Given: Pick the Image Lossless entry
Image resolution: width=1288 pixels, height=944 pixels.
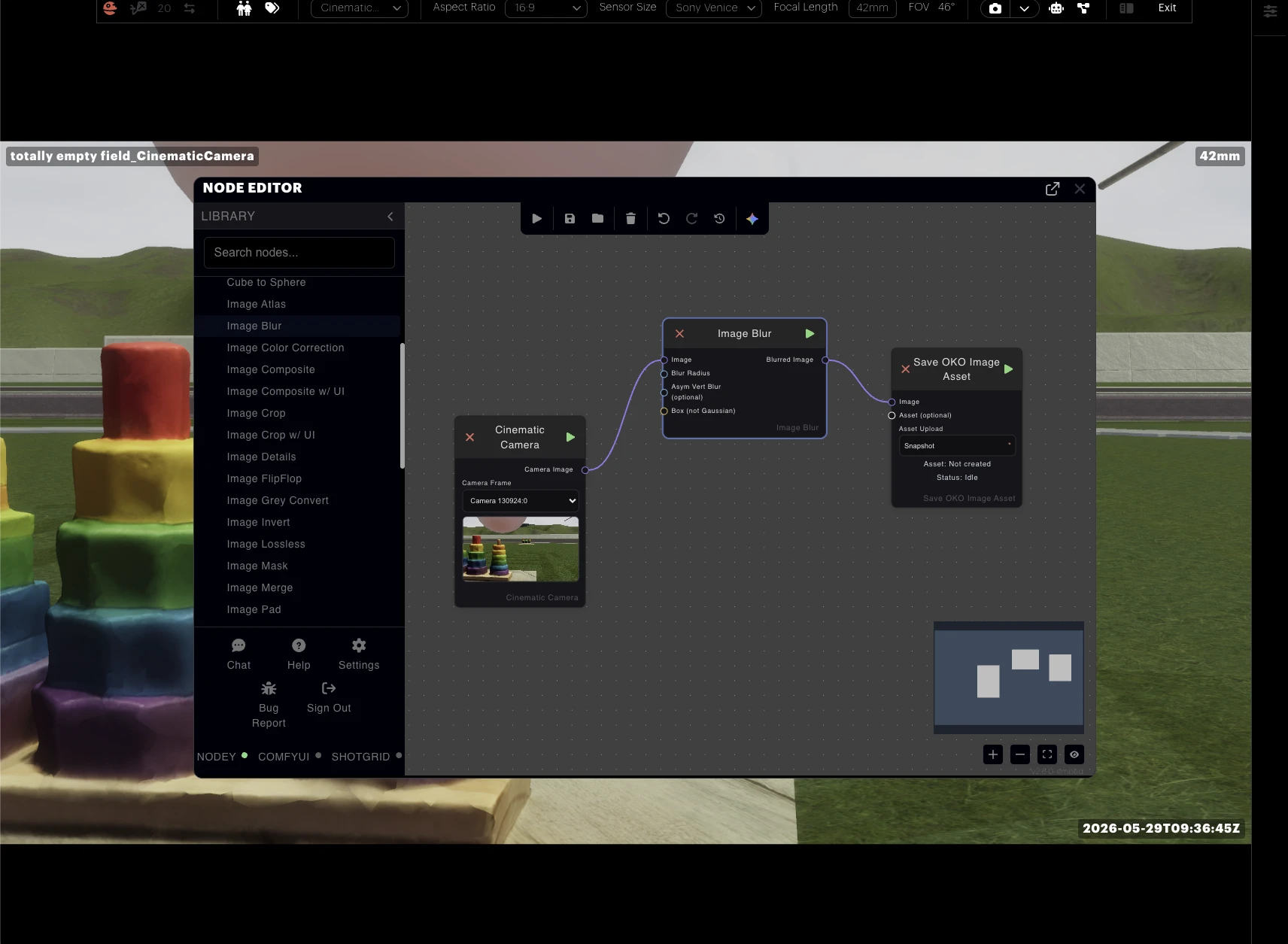Looking at the screenshot, I should (x=266, y=545).
